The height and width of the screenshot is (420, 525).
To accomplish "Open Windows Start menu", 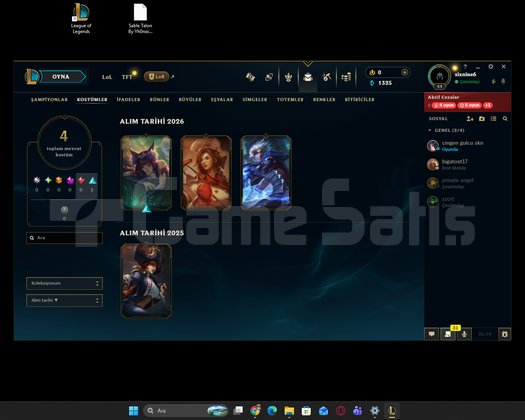I will pos(134,411).
